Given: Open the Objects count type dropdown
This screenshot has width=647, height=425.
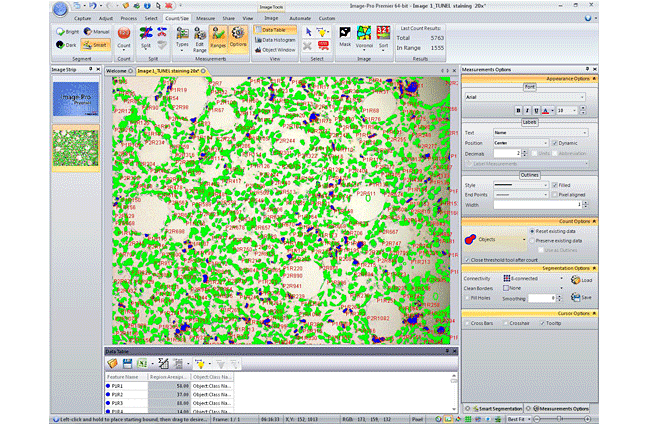Looking at the screenshot, I should (x=495, y=240).
